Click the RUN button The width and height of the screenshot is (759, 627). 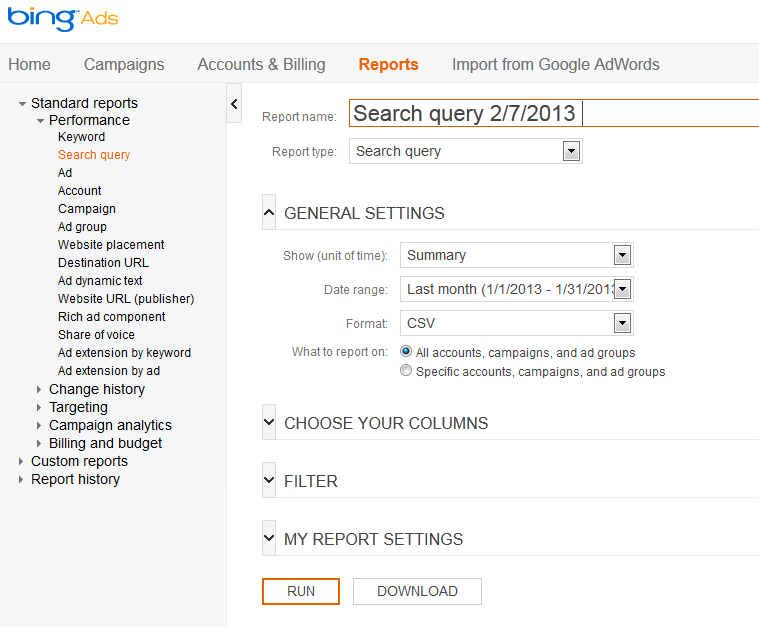301,591
